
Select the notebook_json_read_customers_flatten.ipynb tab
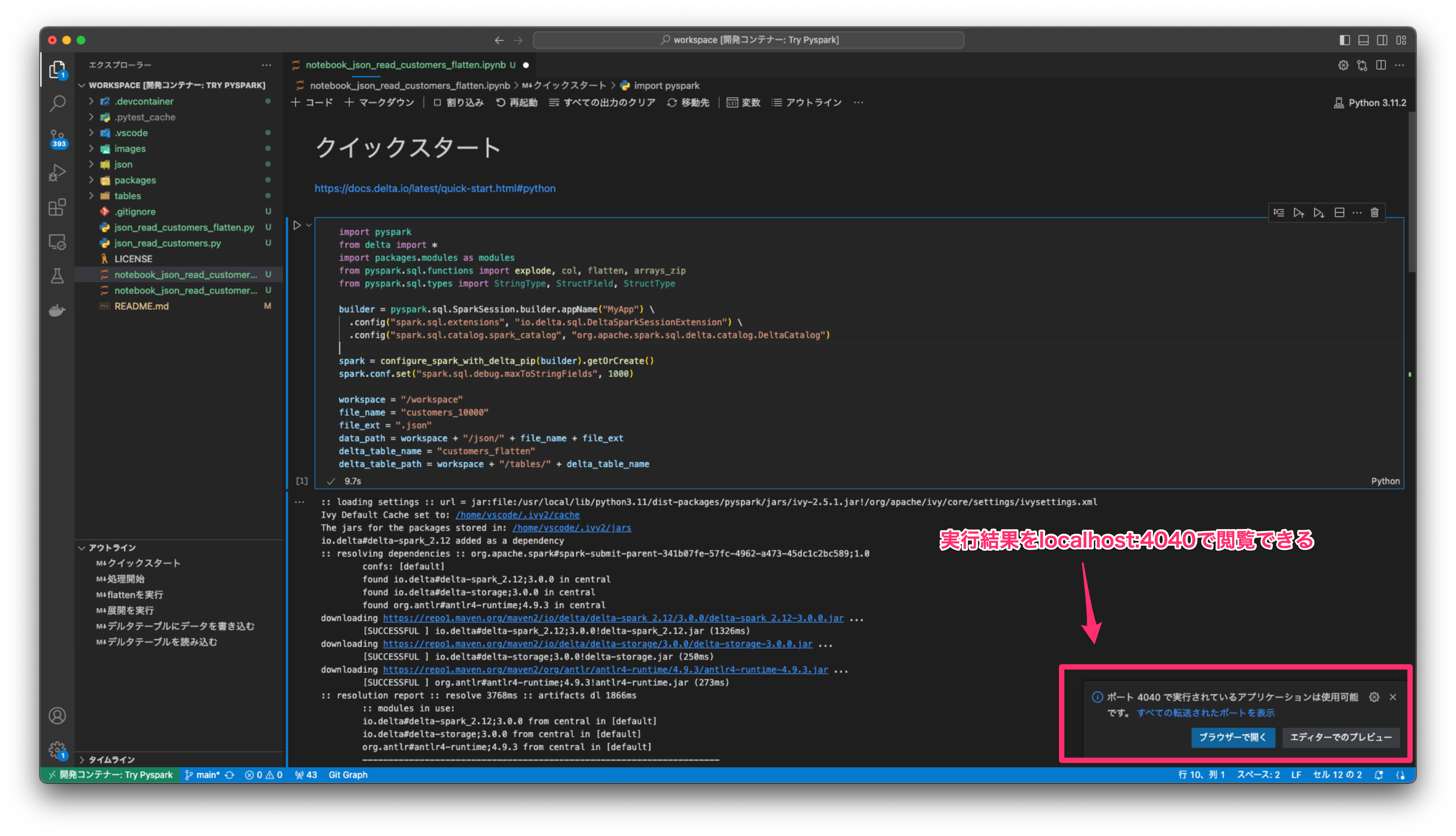pos(405,65)
